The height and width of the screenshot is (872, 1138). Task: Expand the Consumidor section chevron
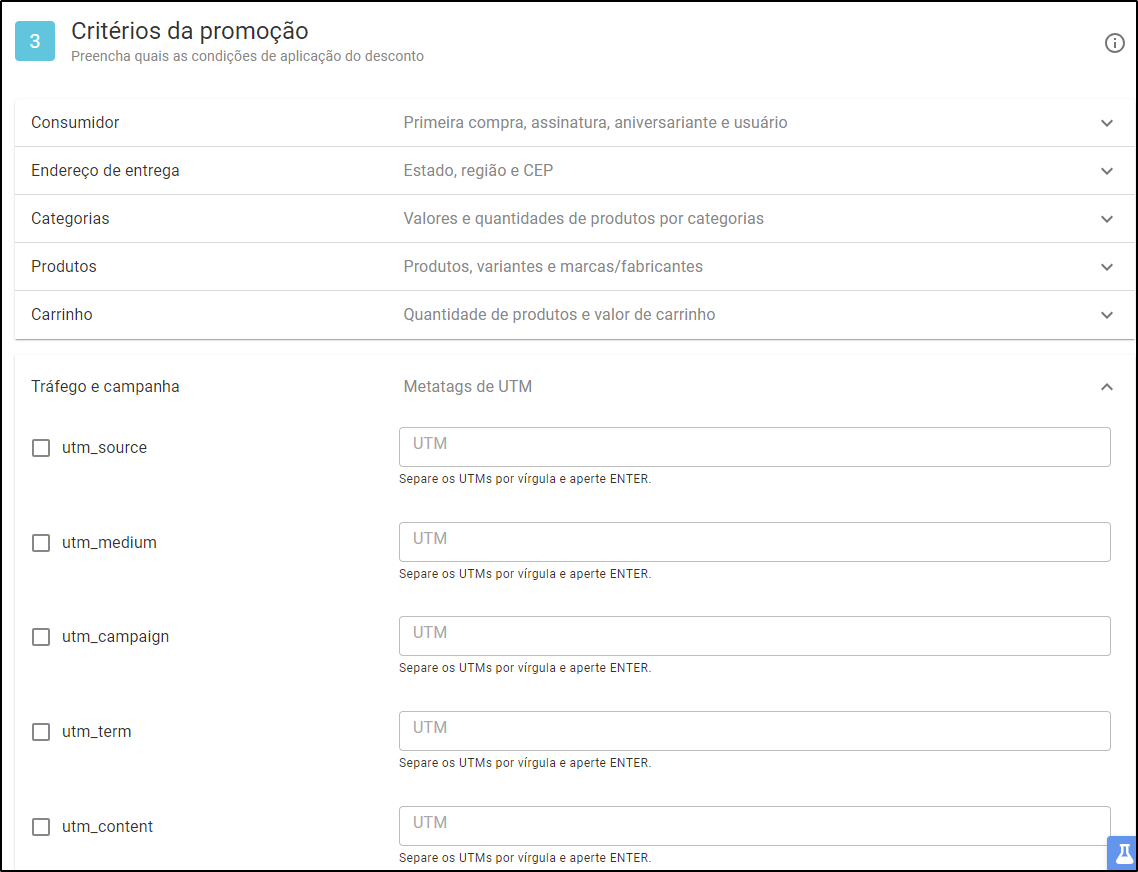[x=1107, y=123]
